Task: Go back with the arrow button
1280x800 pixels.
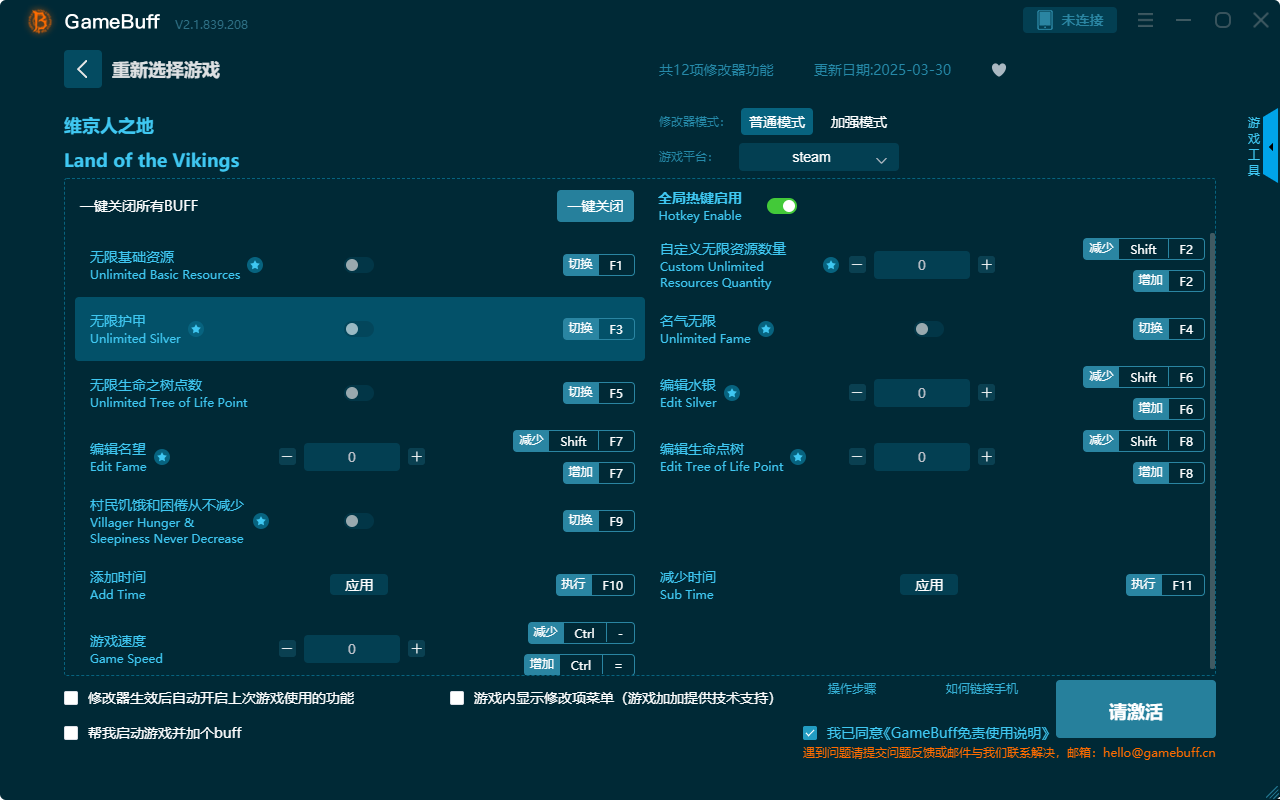Action: [83, 69]
